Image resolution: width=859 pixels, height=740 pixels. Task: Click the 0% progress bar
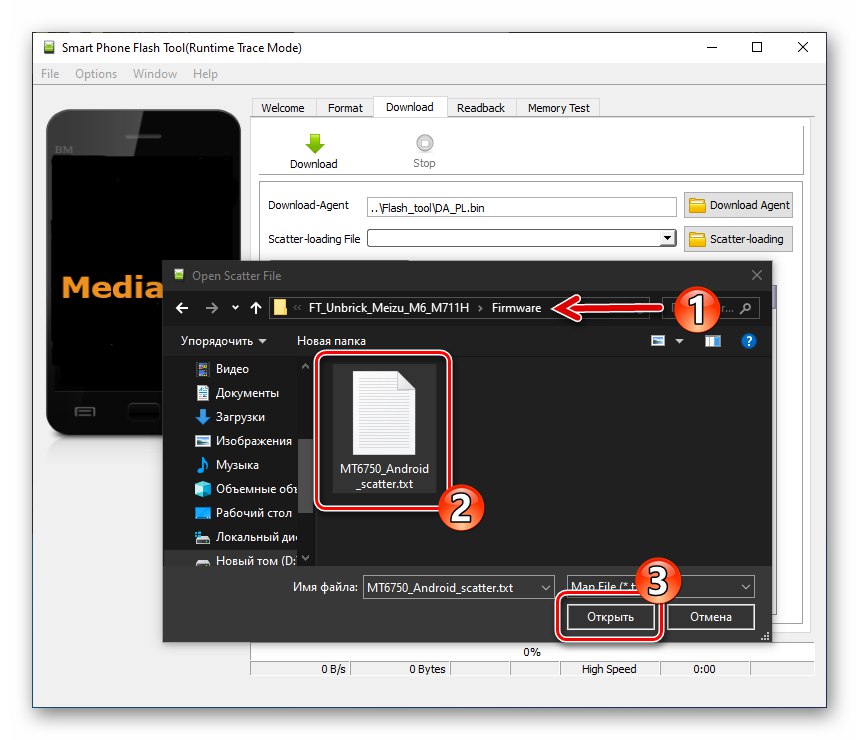pyautogui.click(x=531, y=652)
